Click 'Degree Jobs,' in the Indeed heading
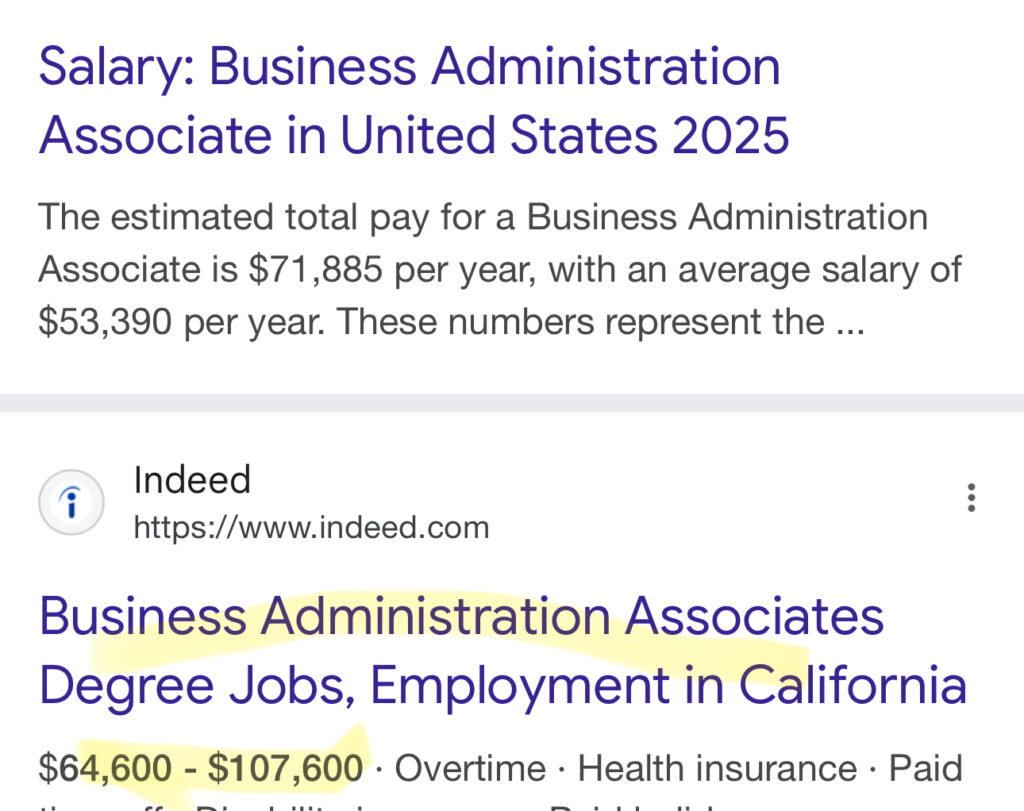The height and width of the screenshot is (811, 1024). point(197,685)
